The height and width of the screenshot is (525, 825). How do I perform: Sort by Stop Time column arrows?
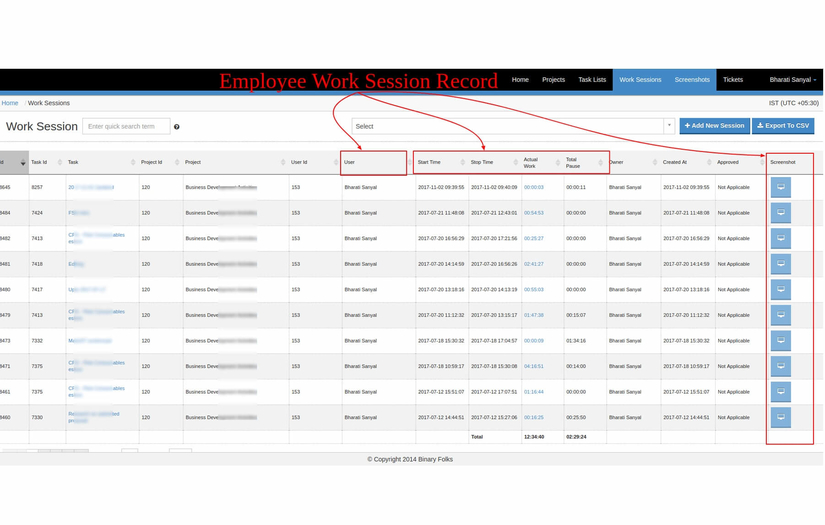[516, 163]
